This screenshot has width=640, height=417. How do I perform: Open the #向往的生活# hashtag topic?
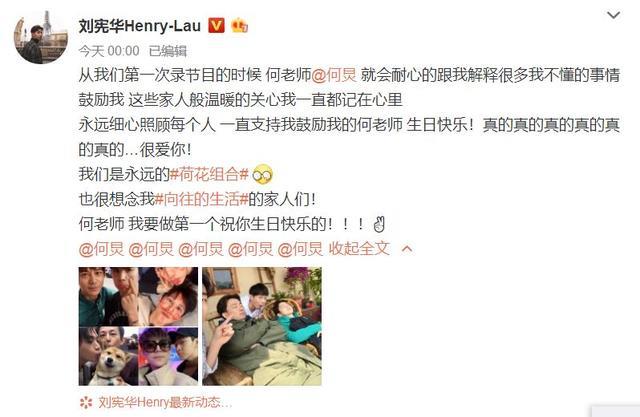click(x=201, y=200)
